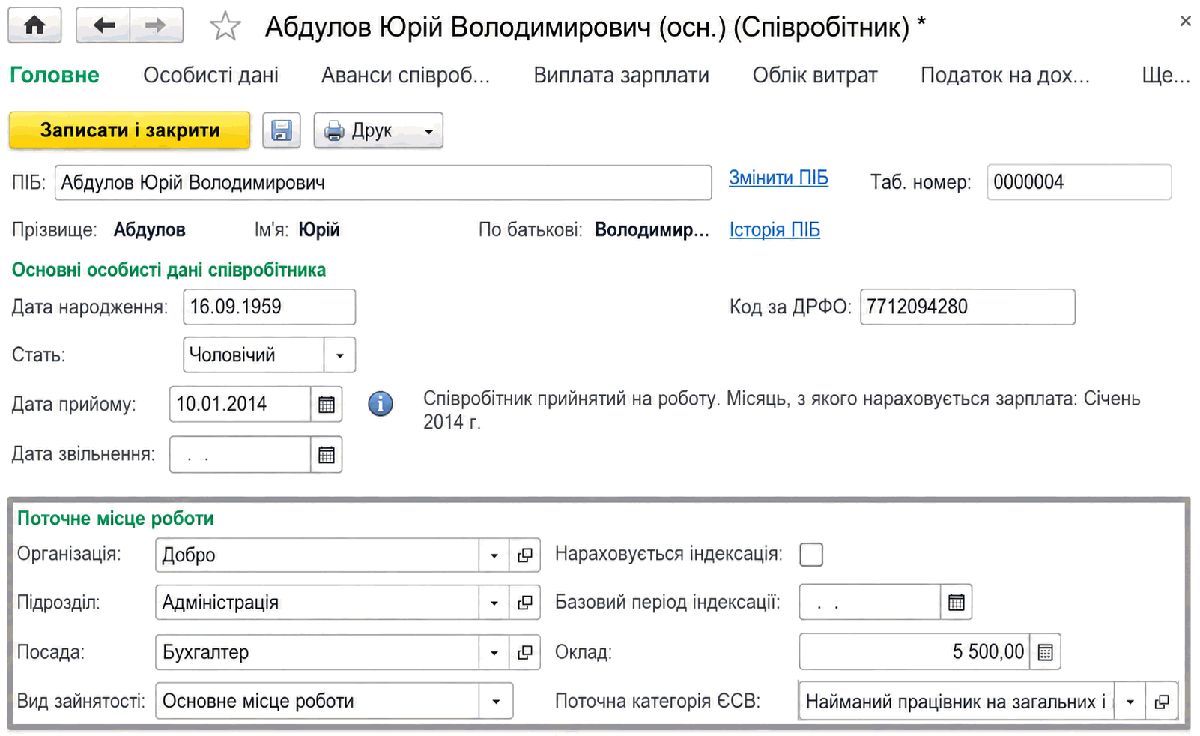Open the Друк print menu

[378, 131]
